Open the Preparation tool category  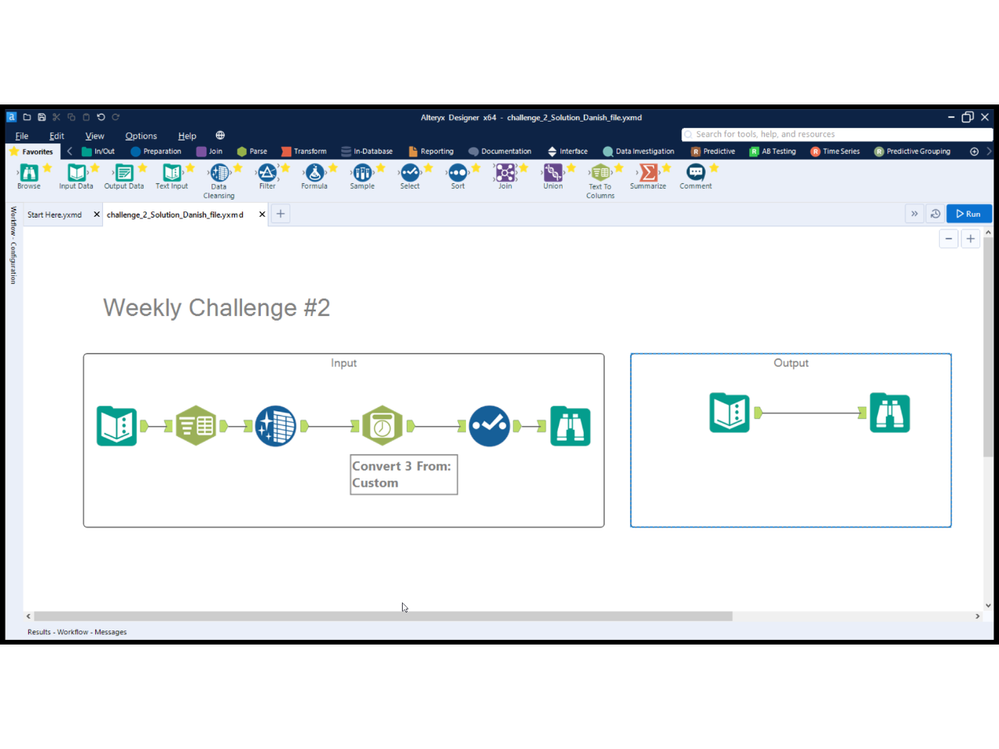[156, 152]
